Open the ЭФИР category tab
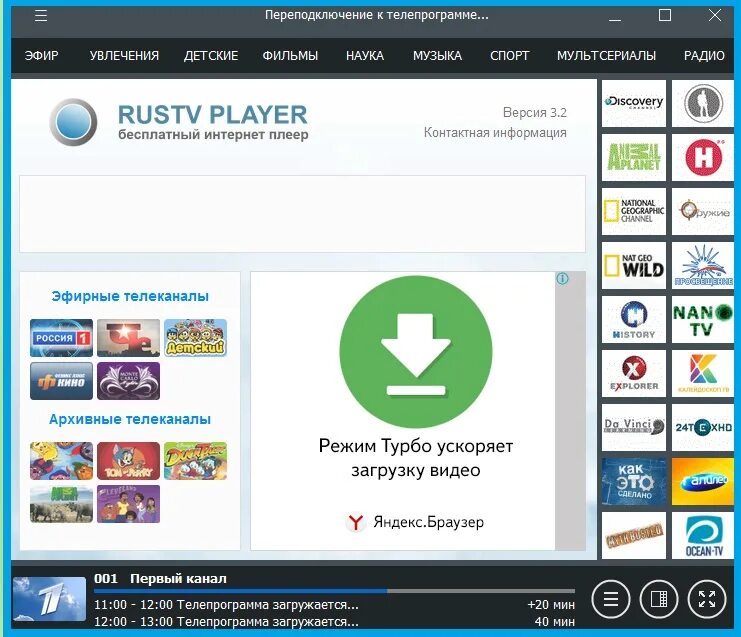This screenshot has width=741, height=637. point(42,56)
